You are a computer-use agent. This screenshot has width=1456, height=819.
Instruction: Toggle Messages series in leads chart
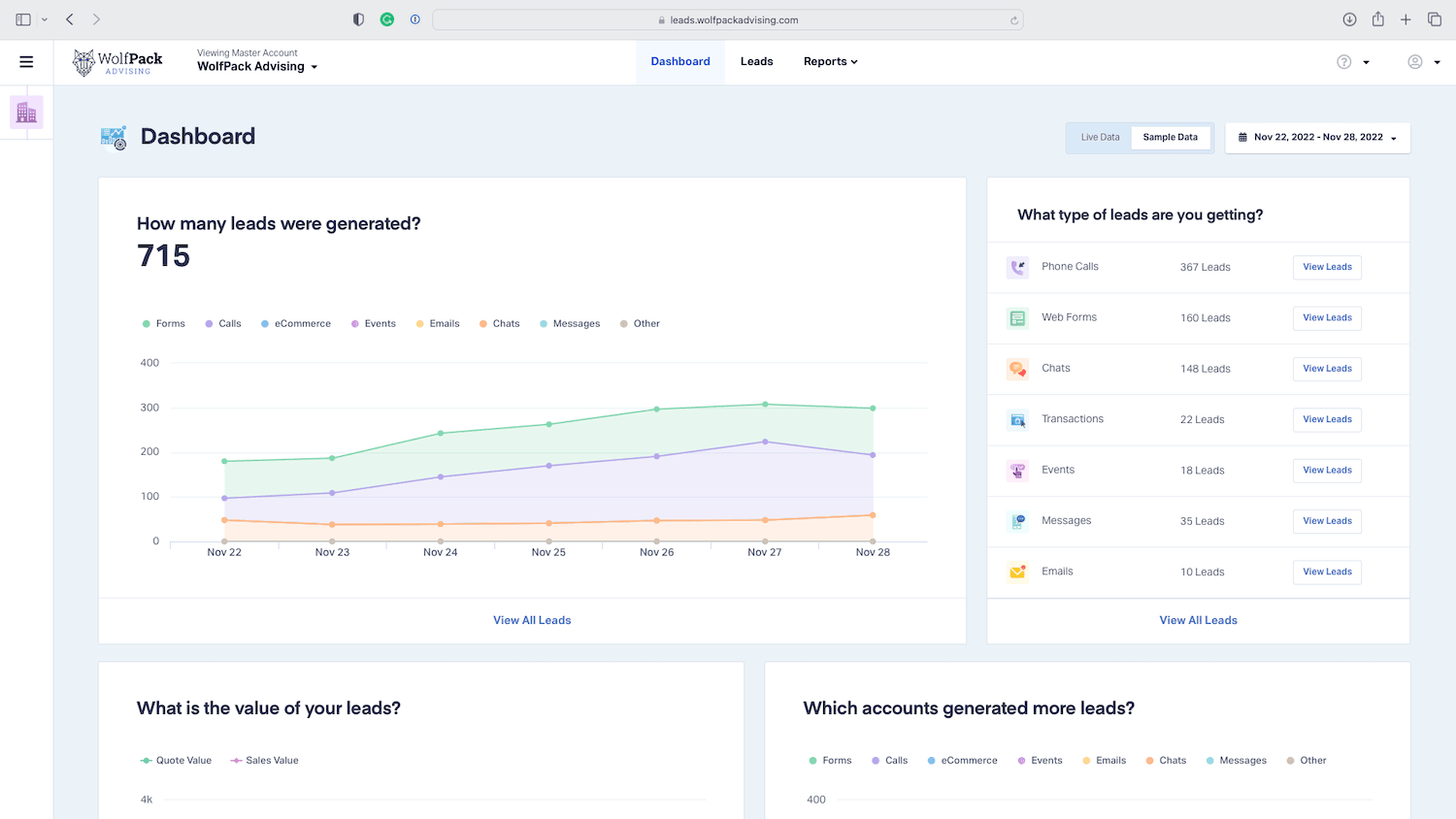570,324
